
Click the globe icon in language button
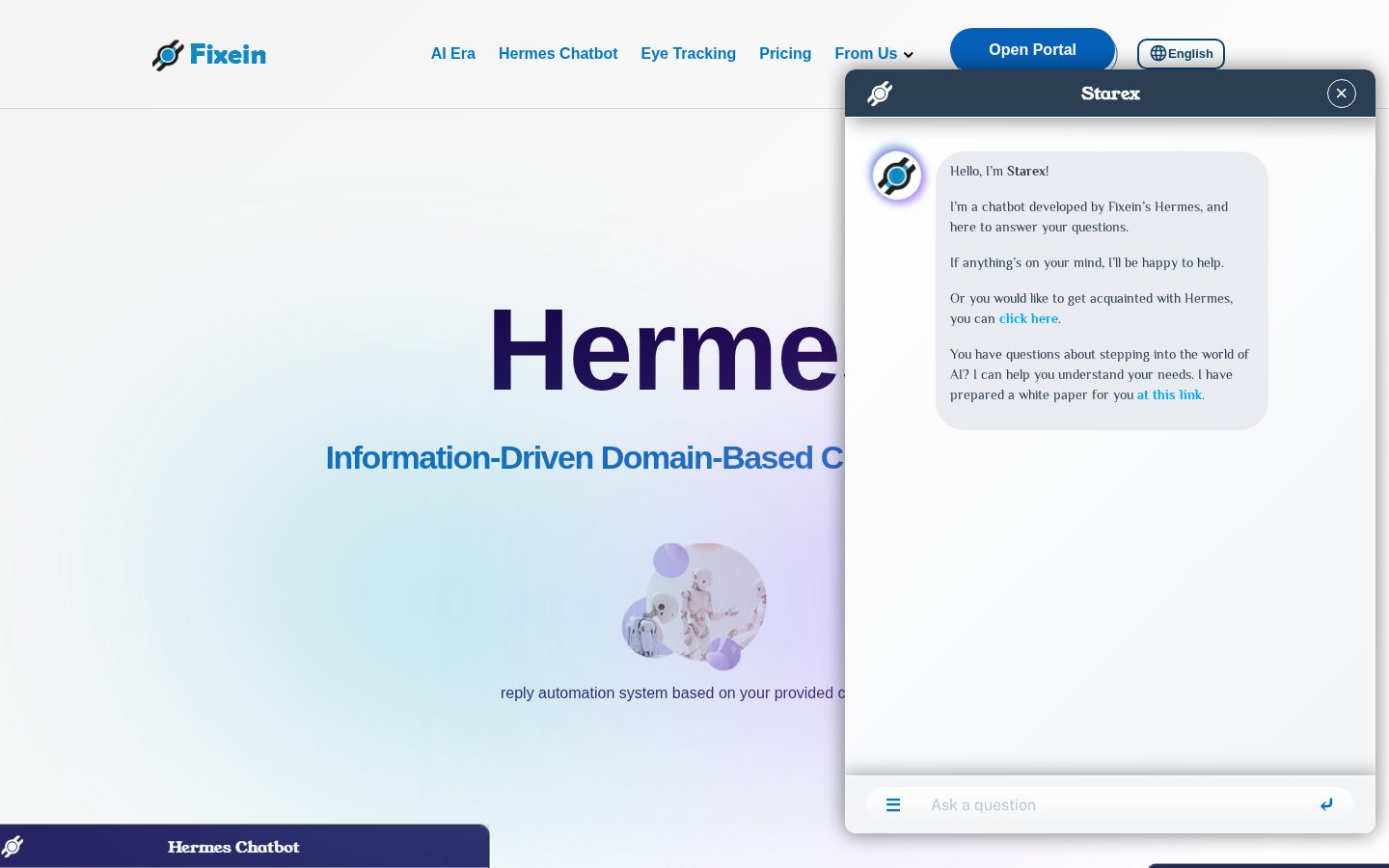[x=1157, y=54]
